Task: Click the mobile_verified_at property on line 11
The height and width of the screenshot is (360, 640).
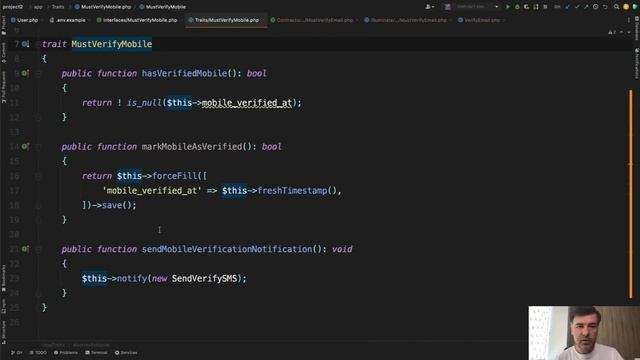Action: click(x=247, y=103)
